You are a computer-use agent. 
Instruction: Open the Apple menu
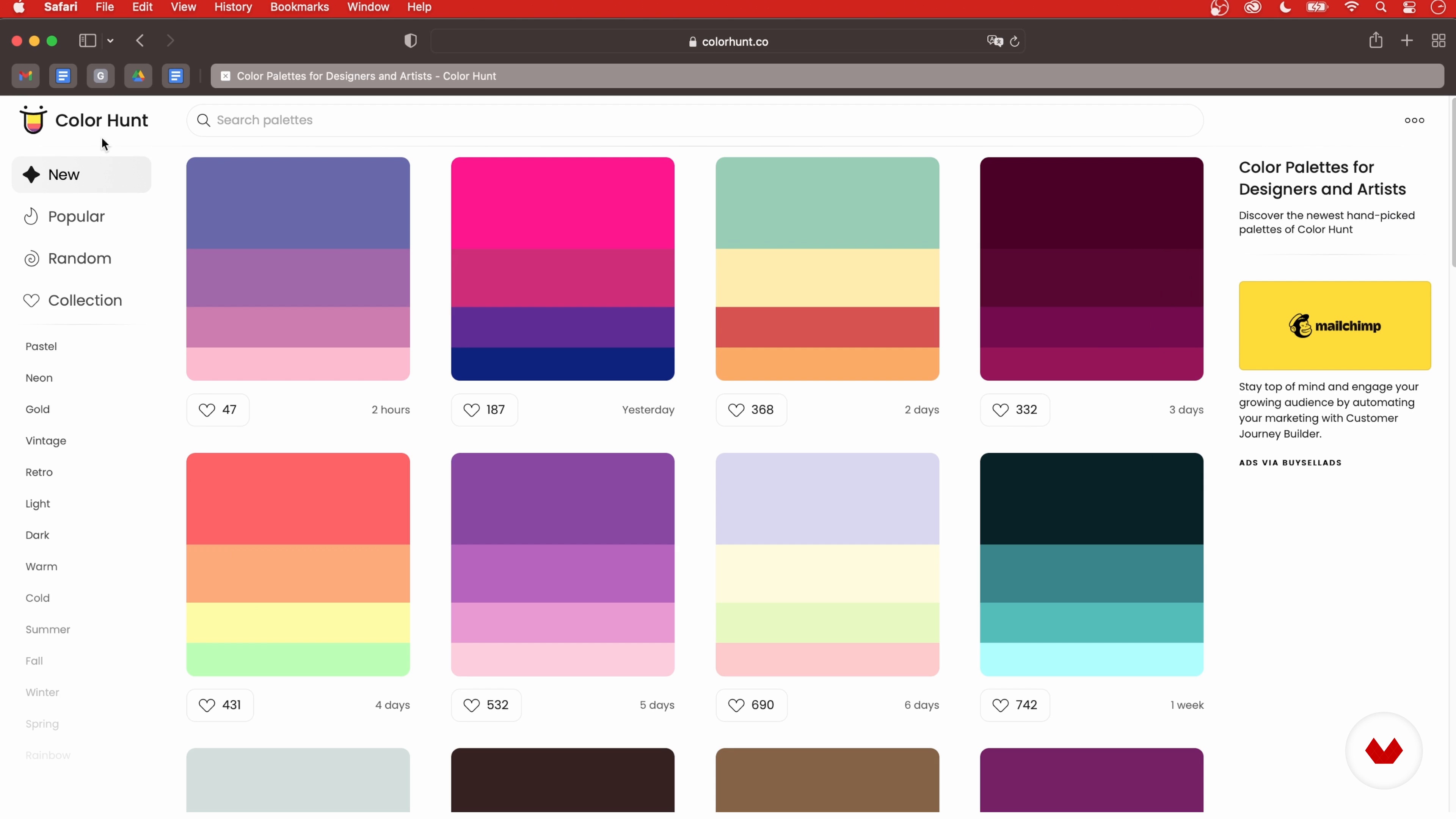(19, 7)
